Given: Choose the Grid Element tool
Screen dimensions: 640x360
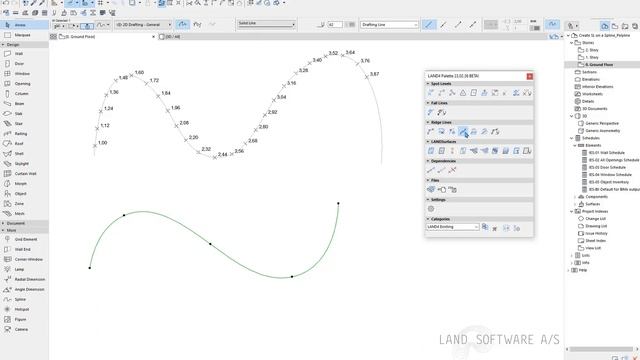Looking at the screenshot, I should click(24, 239).
